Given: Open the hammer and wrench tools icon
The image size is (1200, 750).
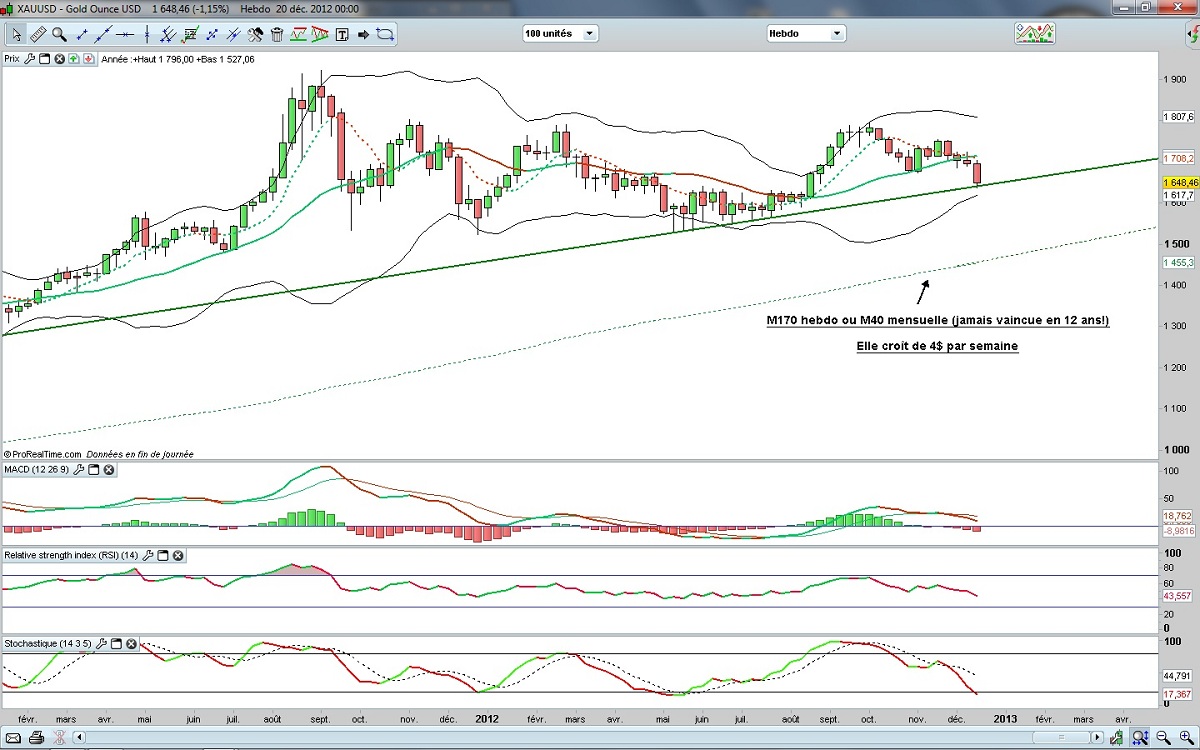Looking at the screenshot, I should (255, 34).
